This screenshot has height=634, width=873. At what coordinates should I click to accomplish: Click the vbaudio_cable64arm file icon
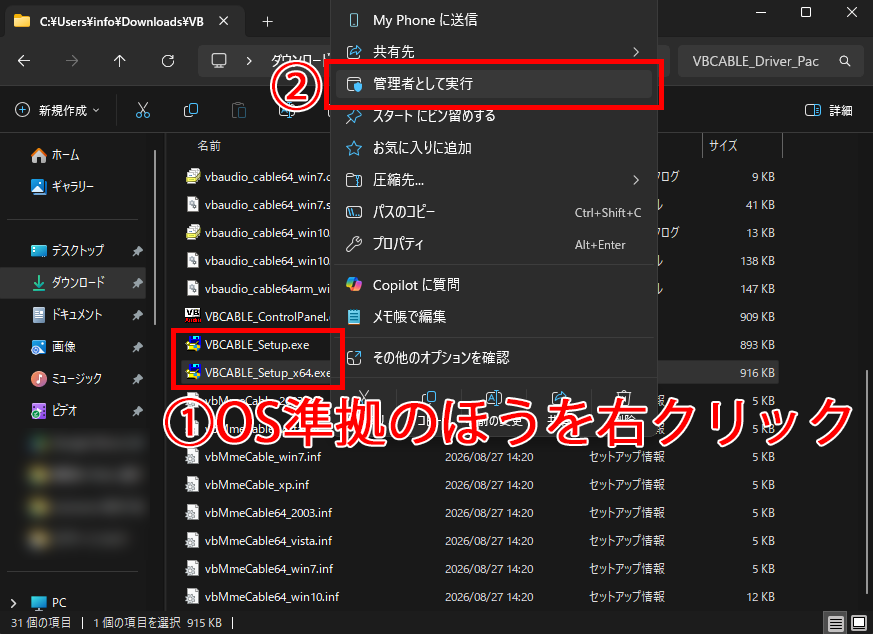click(x=193, y=288)
